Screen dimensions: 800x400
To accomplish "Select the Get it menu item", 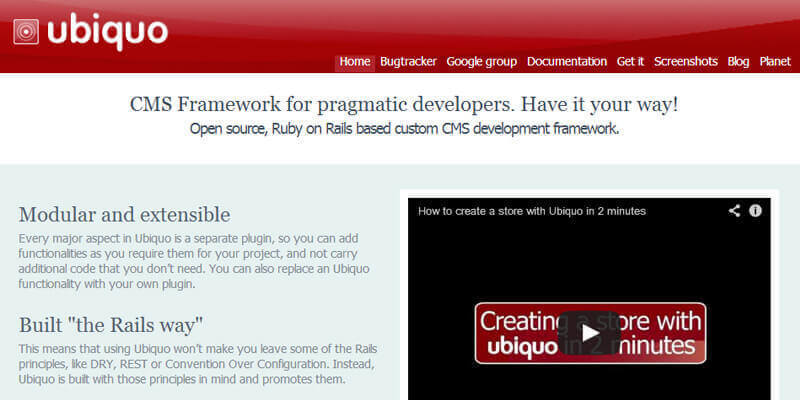I will click(x=631, y=62).
